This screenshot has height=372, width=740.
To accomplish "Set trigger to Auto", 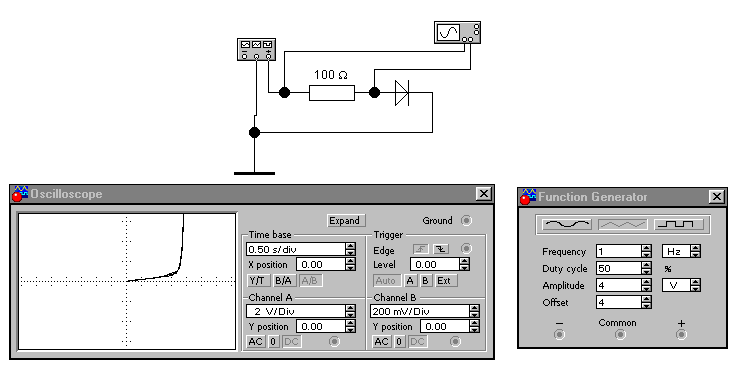I will tap(386, 281).
